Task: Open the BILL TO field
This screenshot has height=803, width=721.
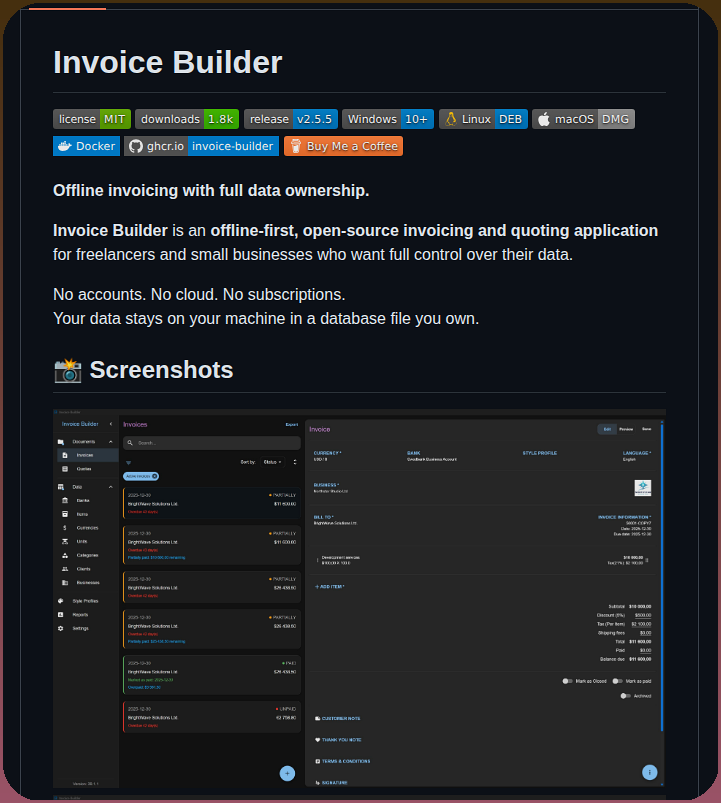Action: click(335, 520)
